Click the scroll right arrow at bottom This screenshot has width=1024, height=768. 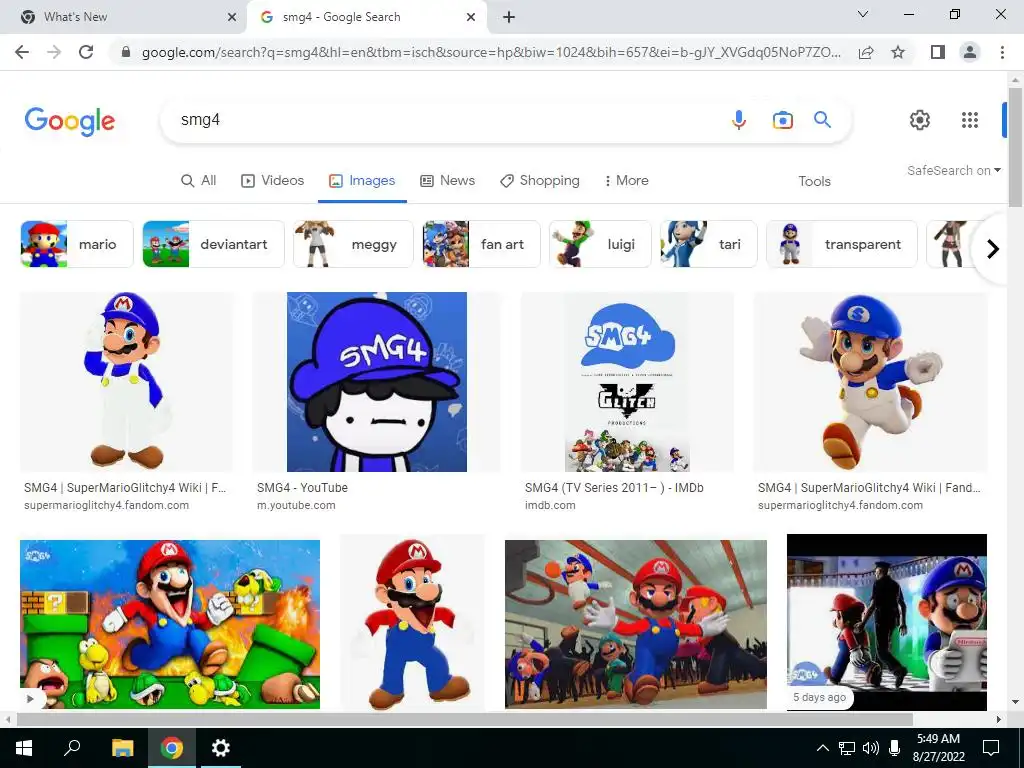(999, 719)
